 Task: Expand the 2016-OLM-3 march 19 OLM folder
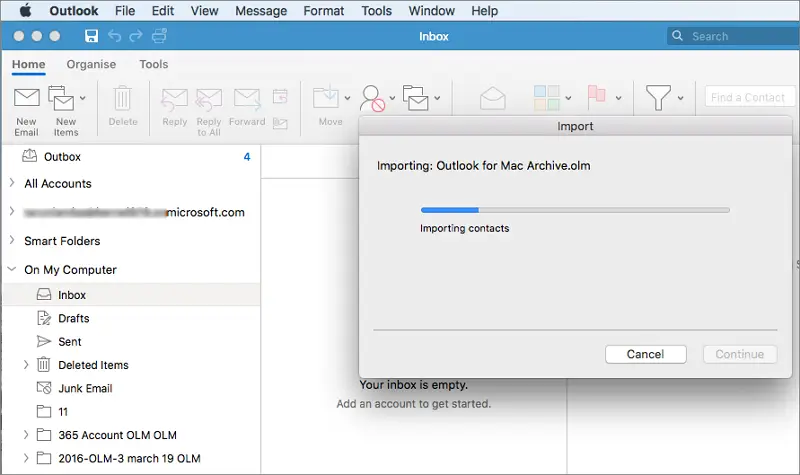coord(26,458)
